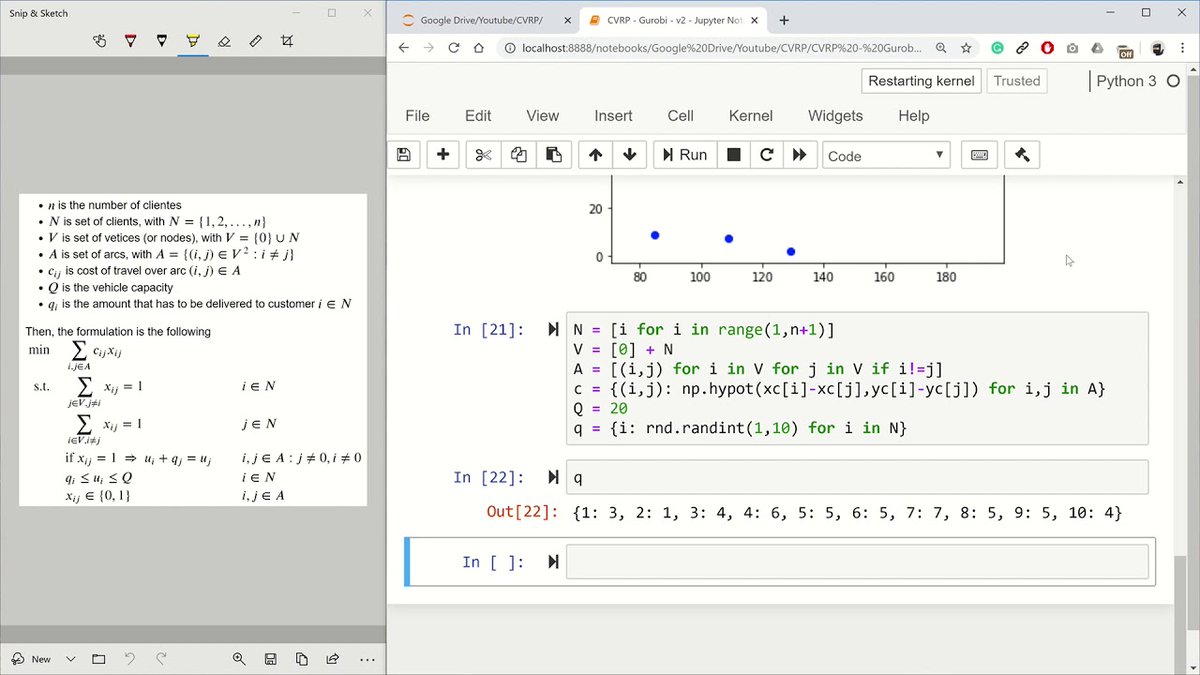Interrupt the kernel with stop button
1200x675 pixels.
coord(734,155)
